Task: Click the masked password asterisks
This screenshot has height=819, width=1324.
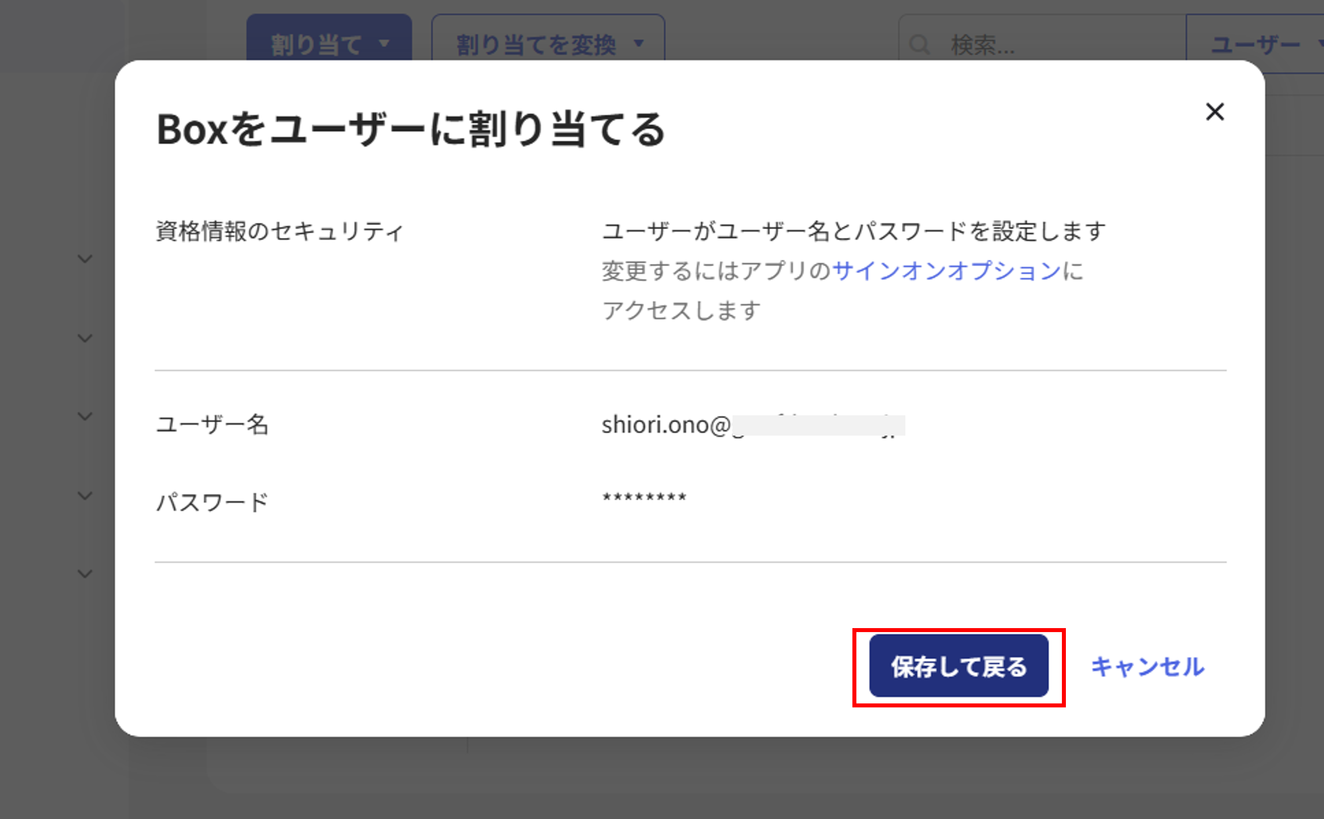Action: click(x=644, y=499)
